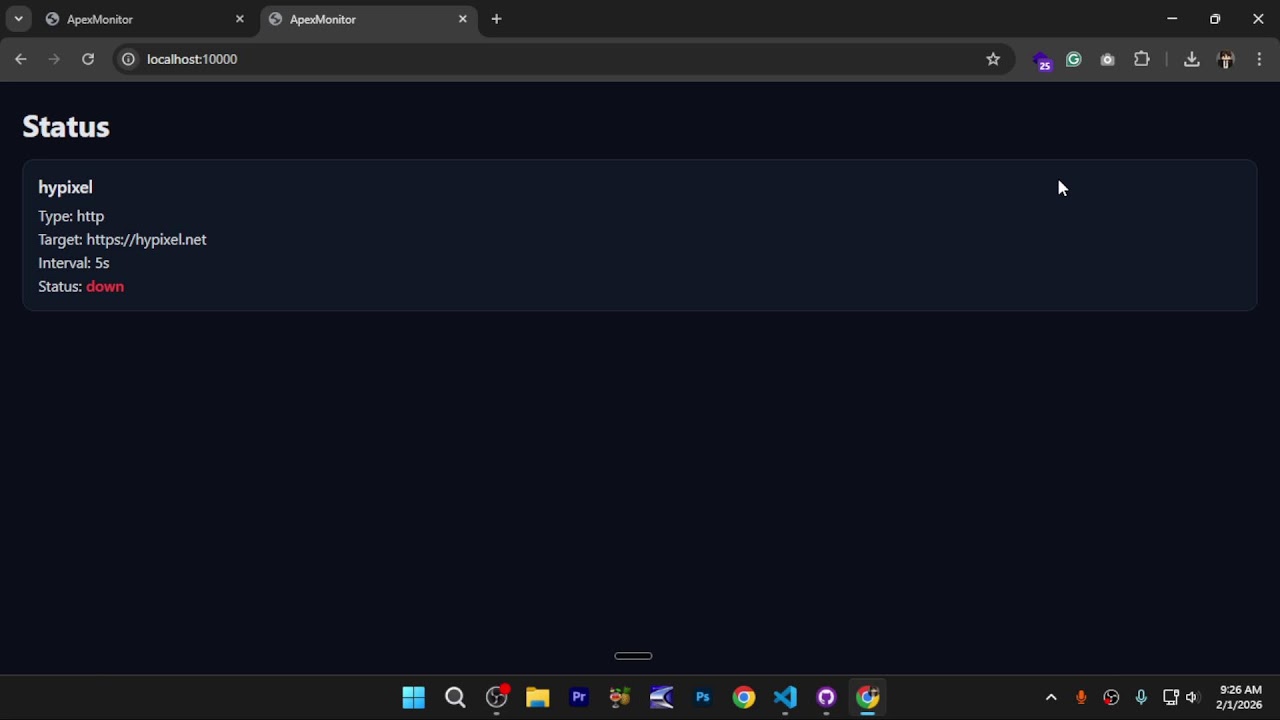Open the Grammarly extension
Screen dimensions: 1280x720
[1074, 59]
